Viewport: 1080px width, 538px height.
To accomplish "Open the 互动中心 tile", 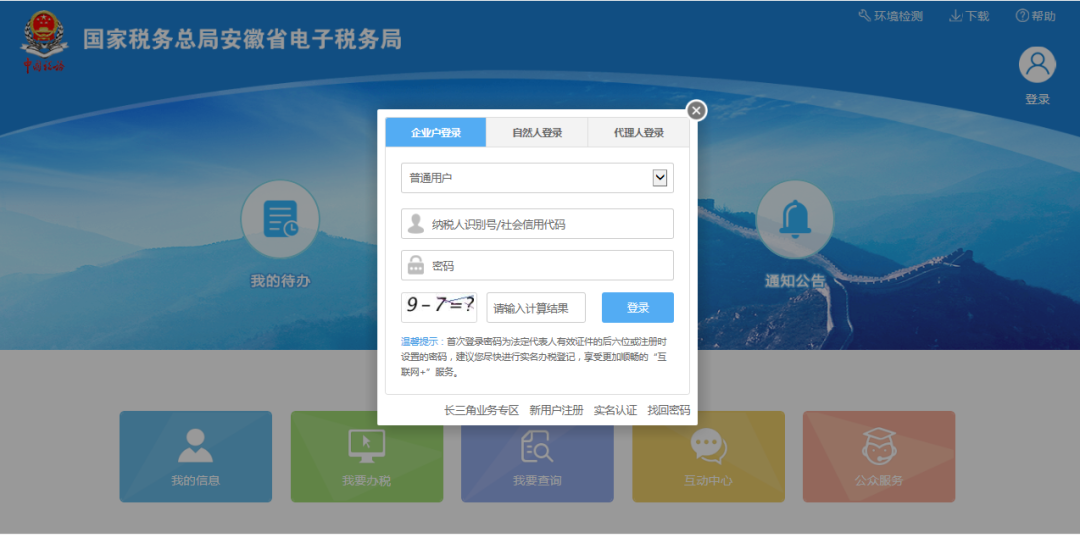I will [x=709, y=457].
